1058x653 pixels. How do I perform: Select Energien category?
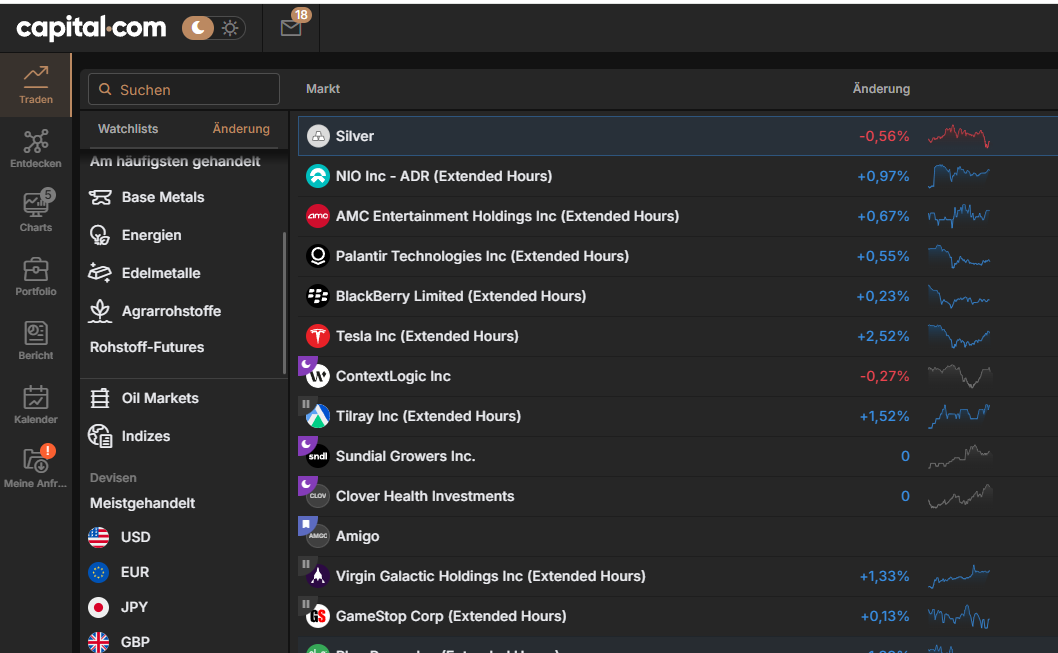click(151, 235)
